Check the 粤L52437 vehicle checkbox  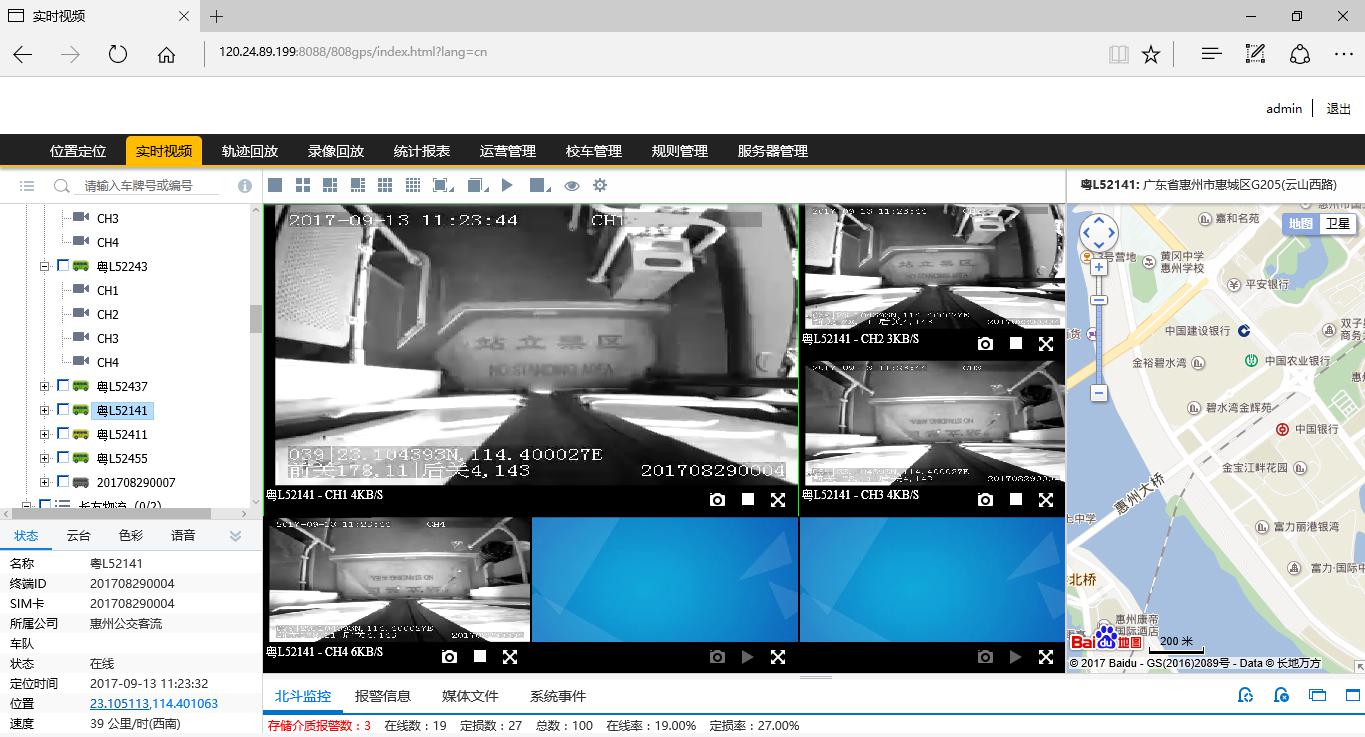point(63,386)
